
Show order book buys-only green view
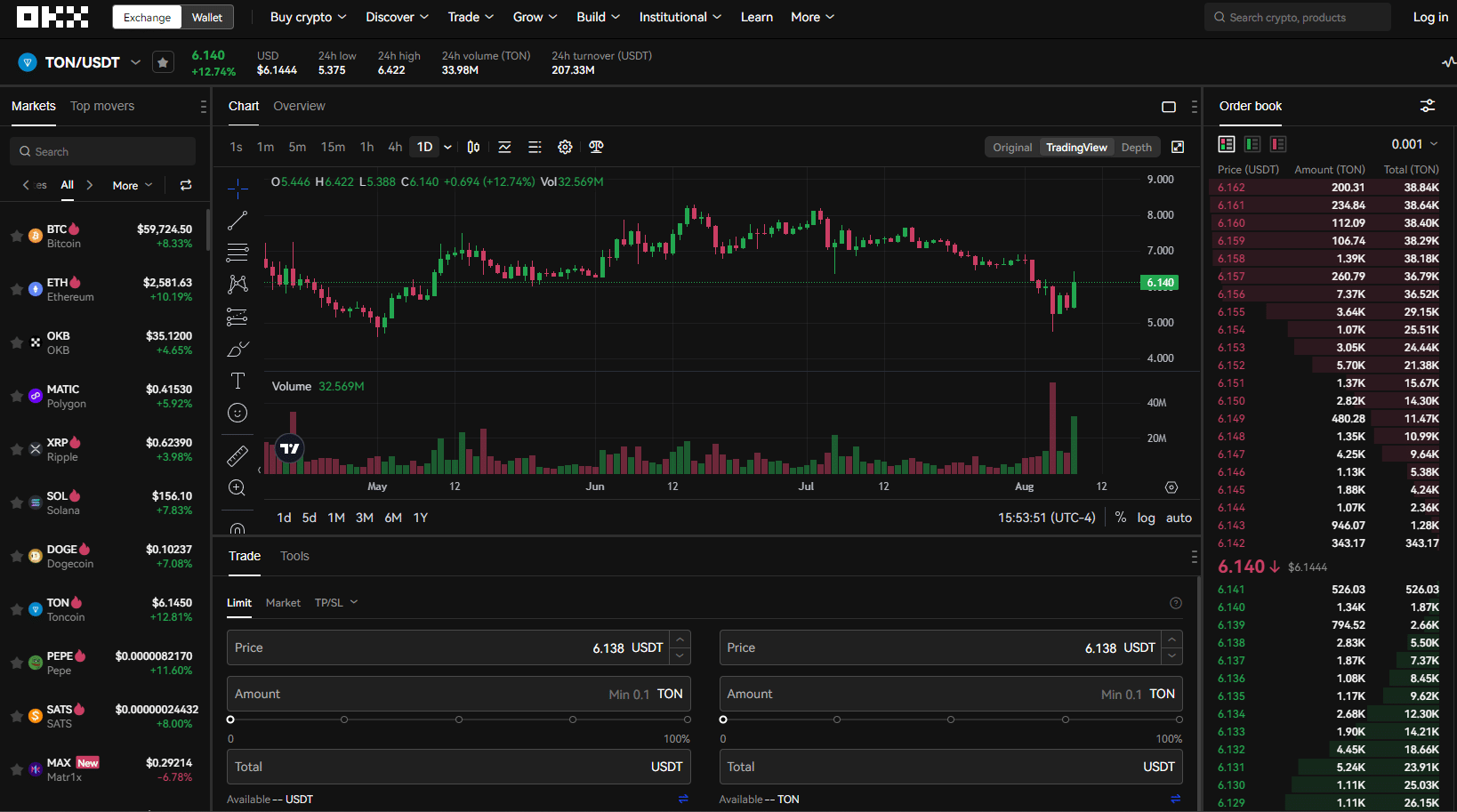[x=1252, y=143]
